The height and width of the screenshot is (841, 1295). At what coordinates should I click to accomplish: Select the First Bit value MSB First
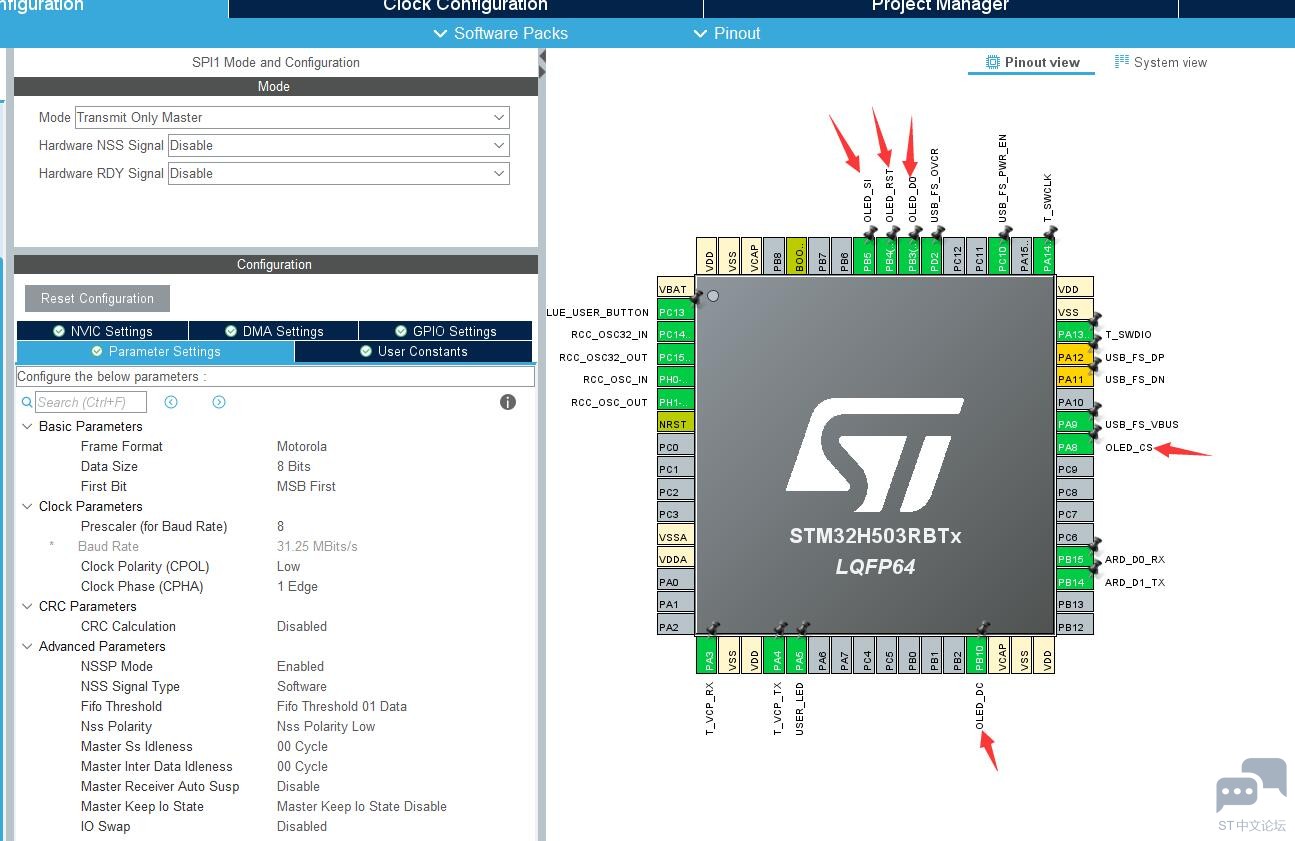(306, 486)
